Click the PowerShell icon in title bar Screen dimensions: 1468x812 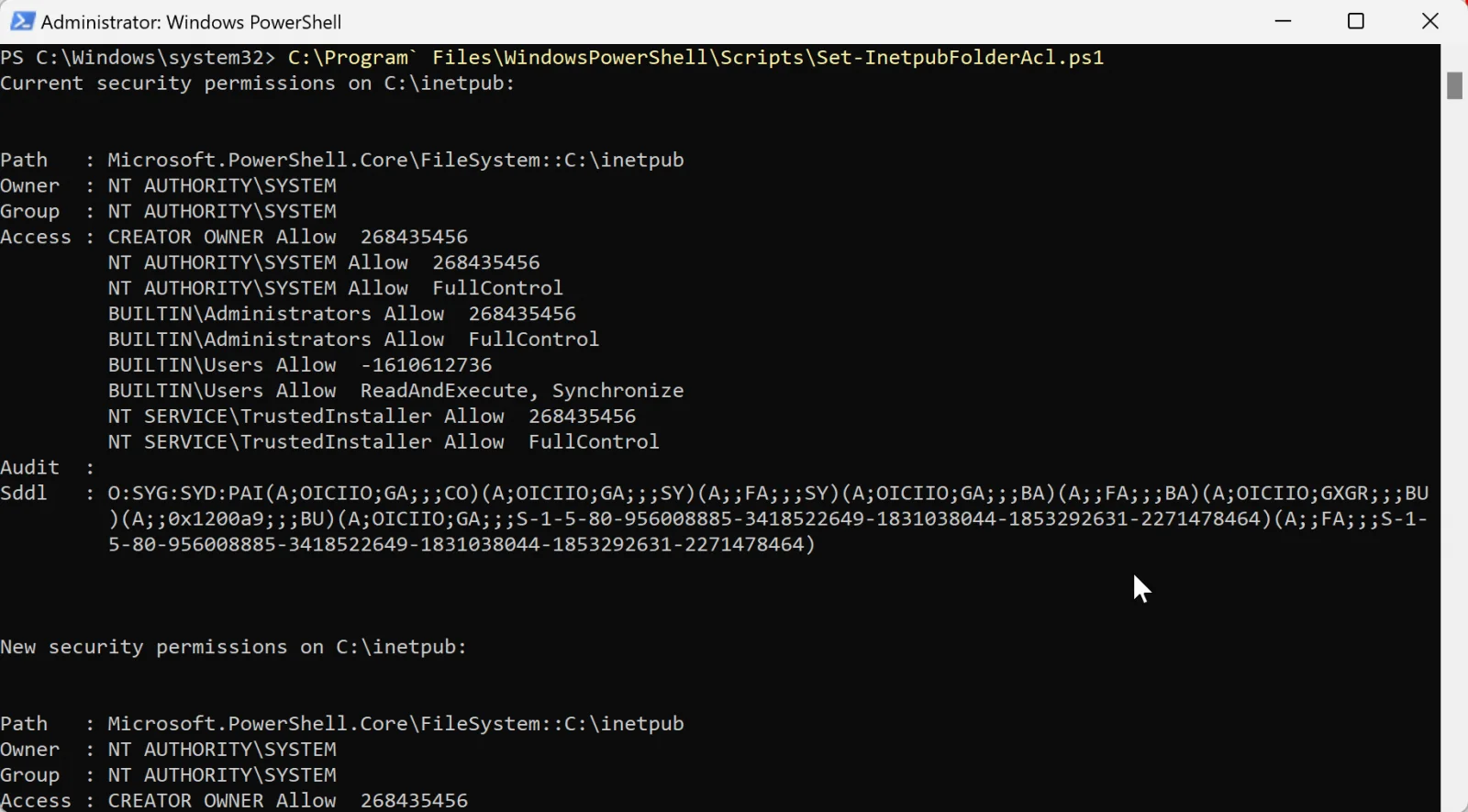coord(22,21)
